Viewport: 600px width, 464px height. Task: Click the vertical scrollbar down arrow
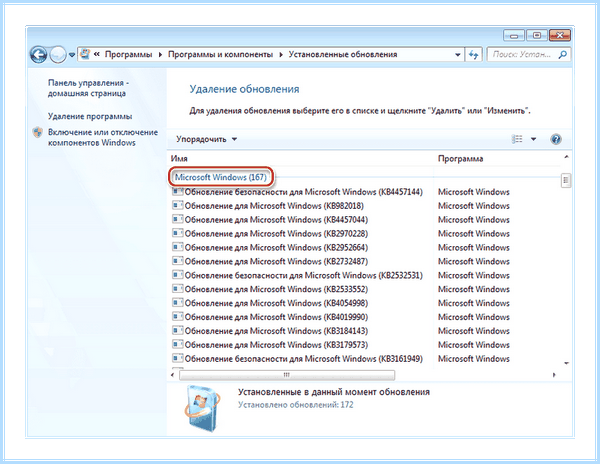click(x=566, y=363)
